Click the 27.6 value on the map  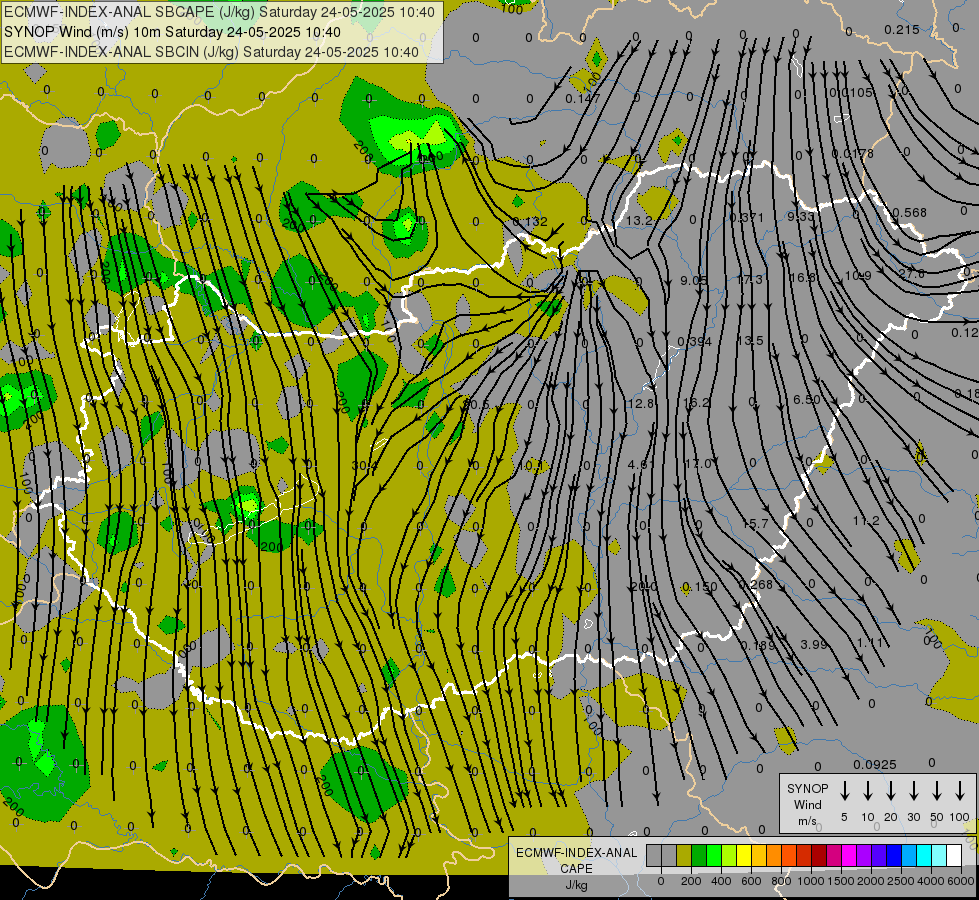coord(912,274)
